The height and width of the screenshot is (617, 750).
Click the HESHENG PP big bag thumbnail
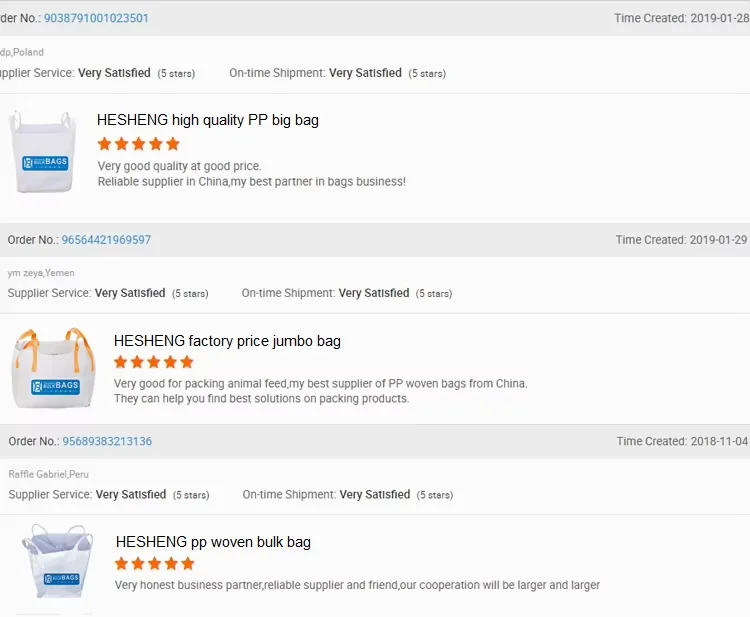pyautogui.click(x=42, y=152)
